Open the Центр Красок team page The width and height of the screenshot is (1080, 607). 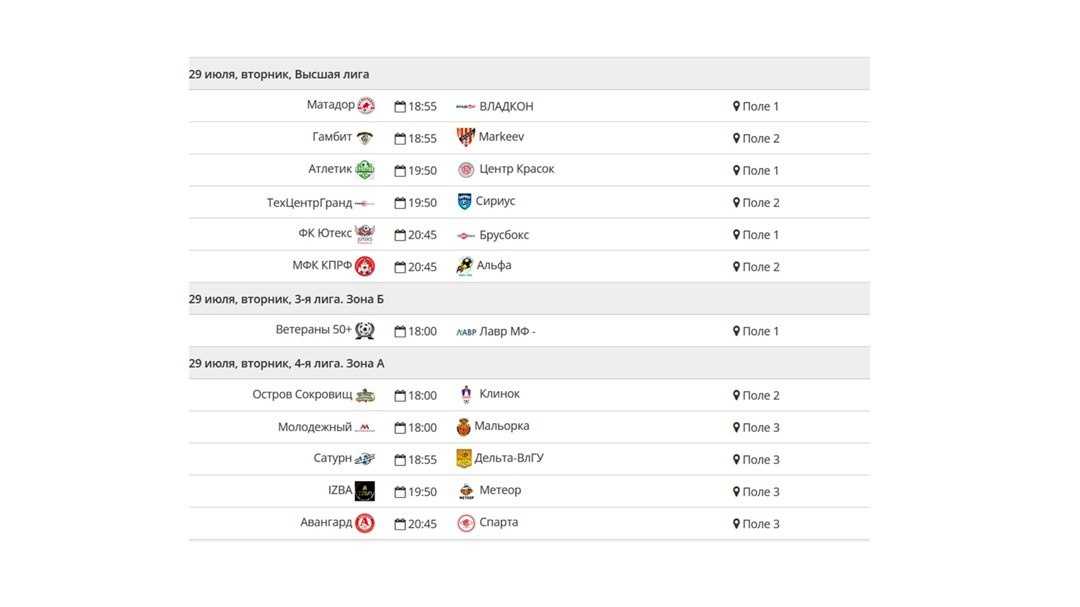[517, 169]
